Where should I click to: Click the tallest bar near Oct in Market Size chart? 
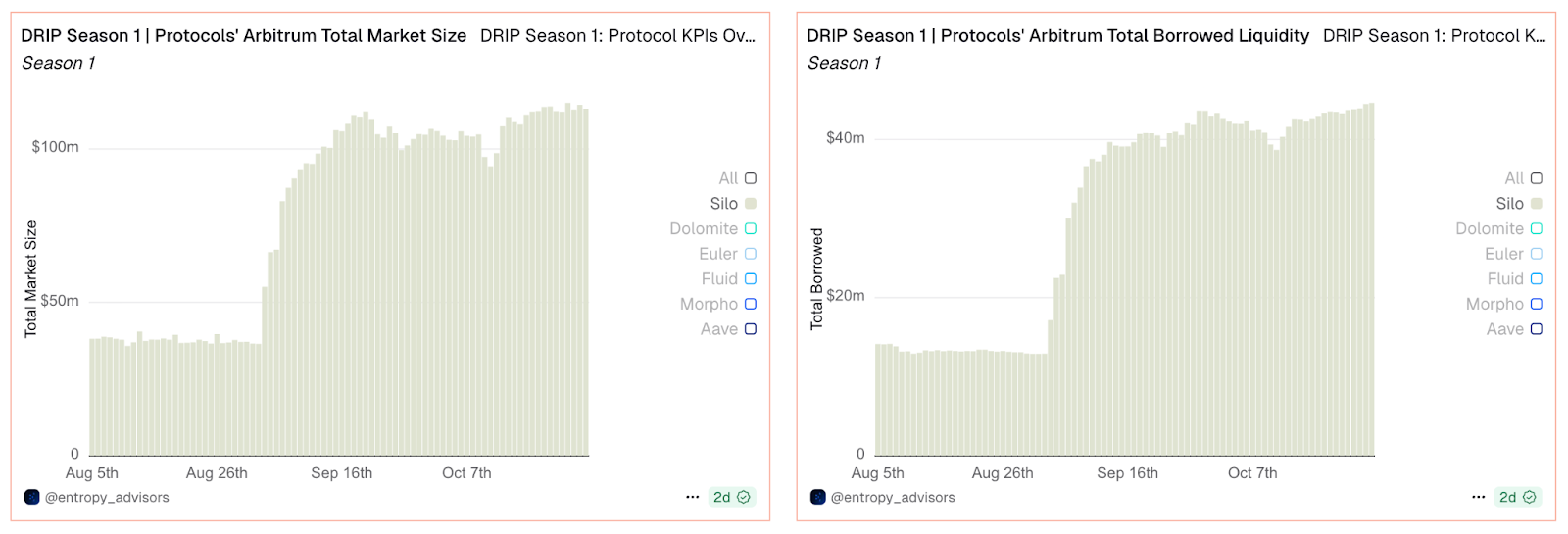[x=567, y=279]
